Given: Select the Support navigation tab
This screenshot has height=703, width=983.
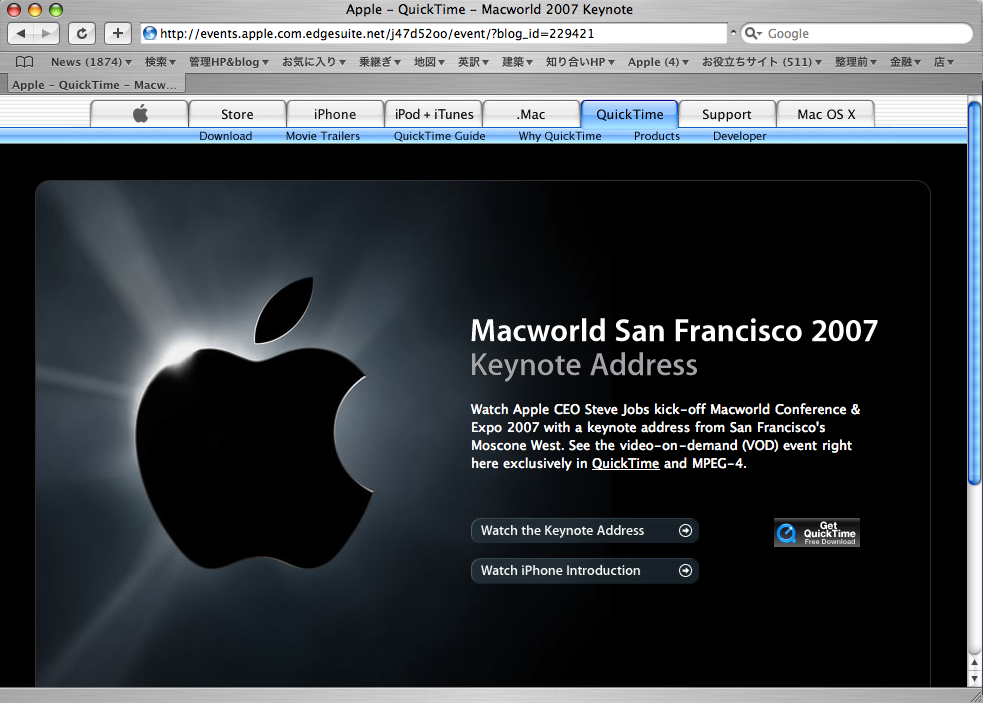Looking at the screenshot, I should click(727, 114).
